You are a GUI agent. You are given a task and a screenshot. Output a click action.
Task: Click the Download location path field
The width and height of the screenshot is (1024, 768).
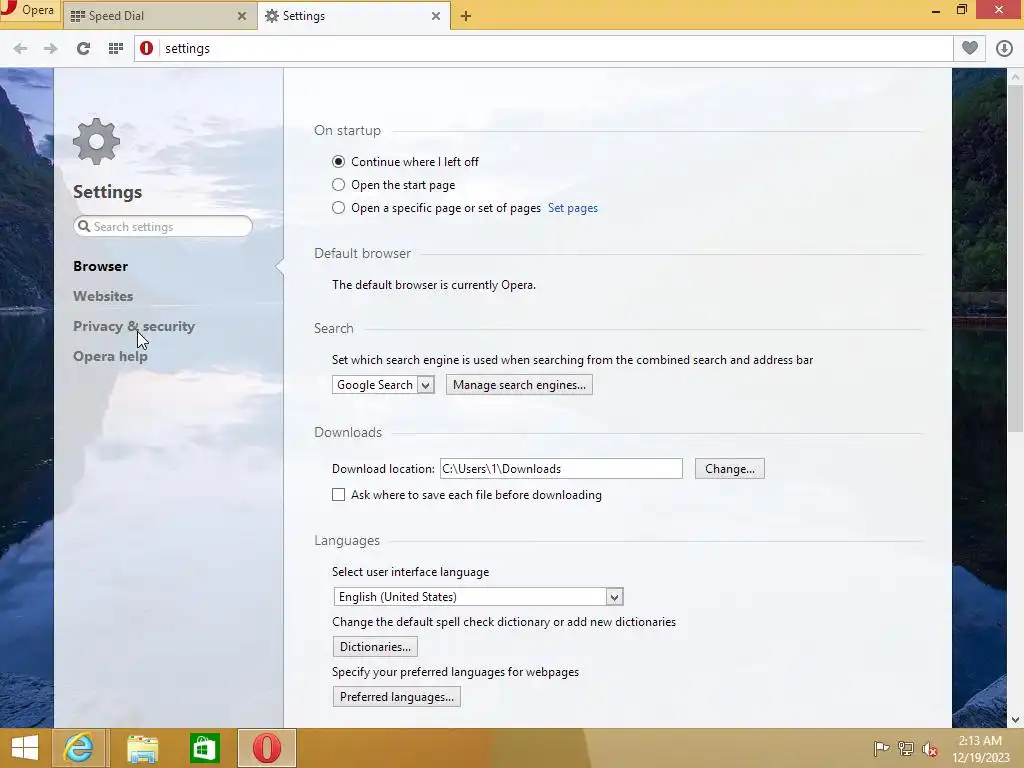tap(561, 468)
